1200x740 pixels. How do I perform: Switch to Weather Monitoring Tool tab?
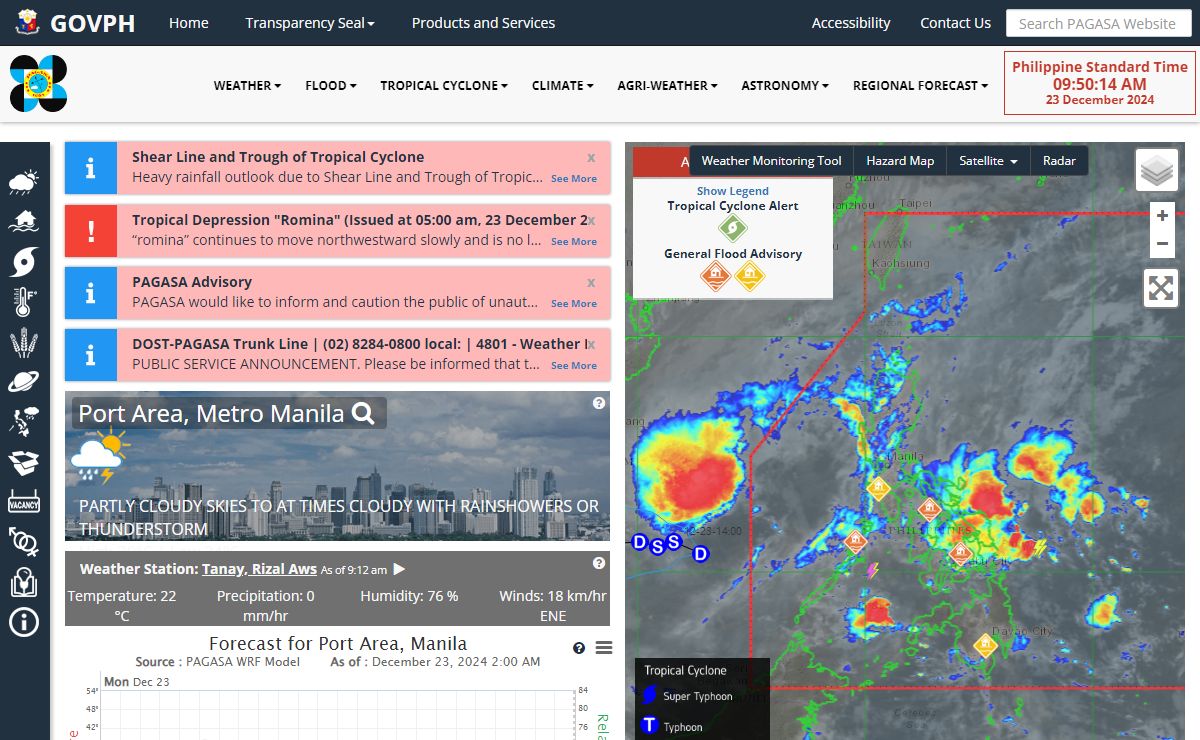(771, 161)
